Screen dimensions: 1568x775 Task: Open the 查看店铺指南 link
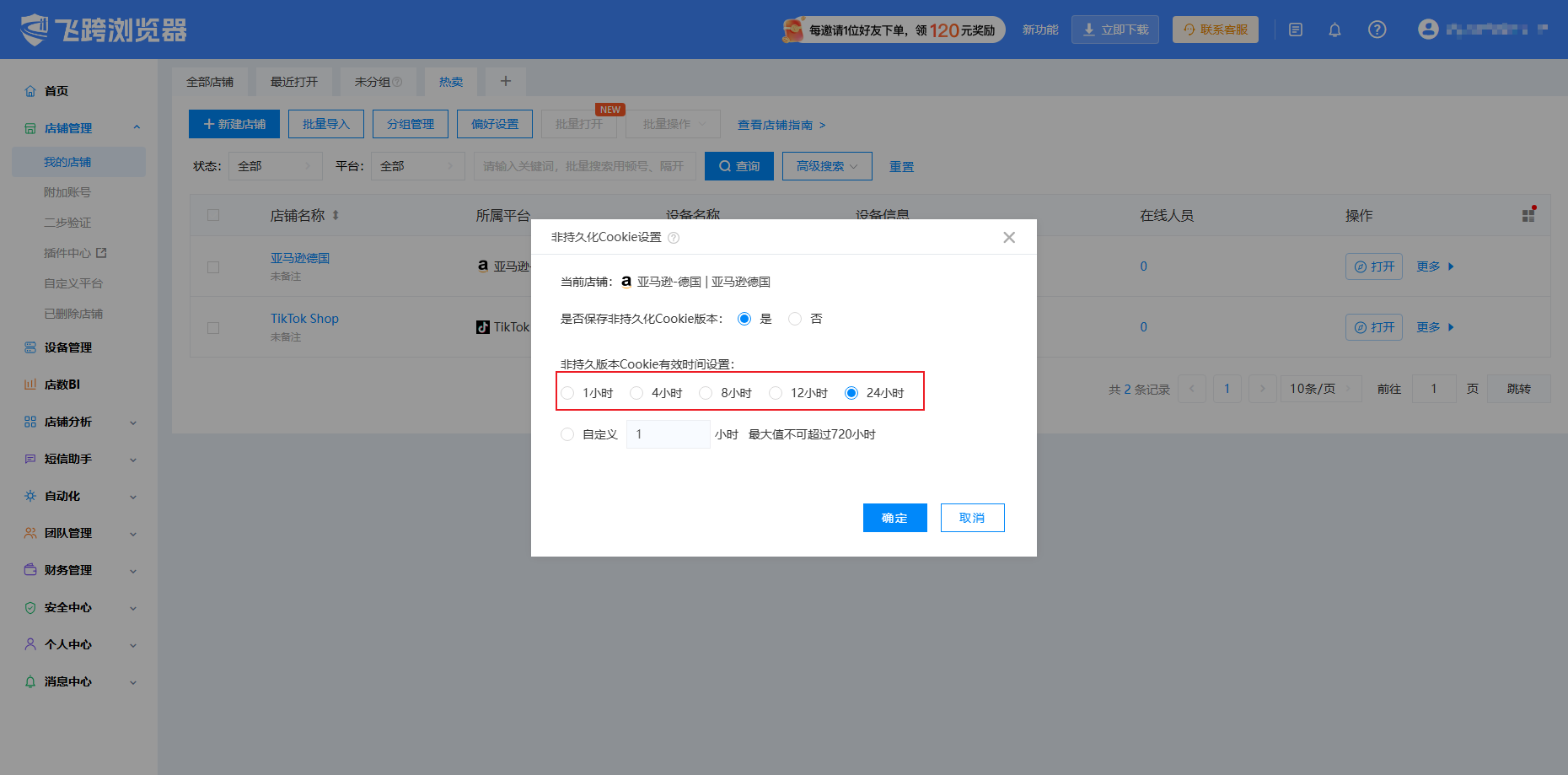click(x=781, y=125)
